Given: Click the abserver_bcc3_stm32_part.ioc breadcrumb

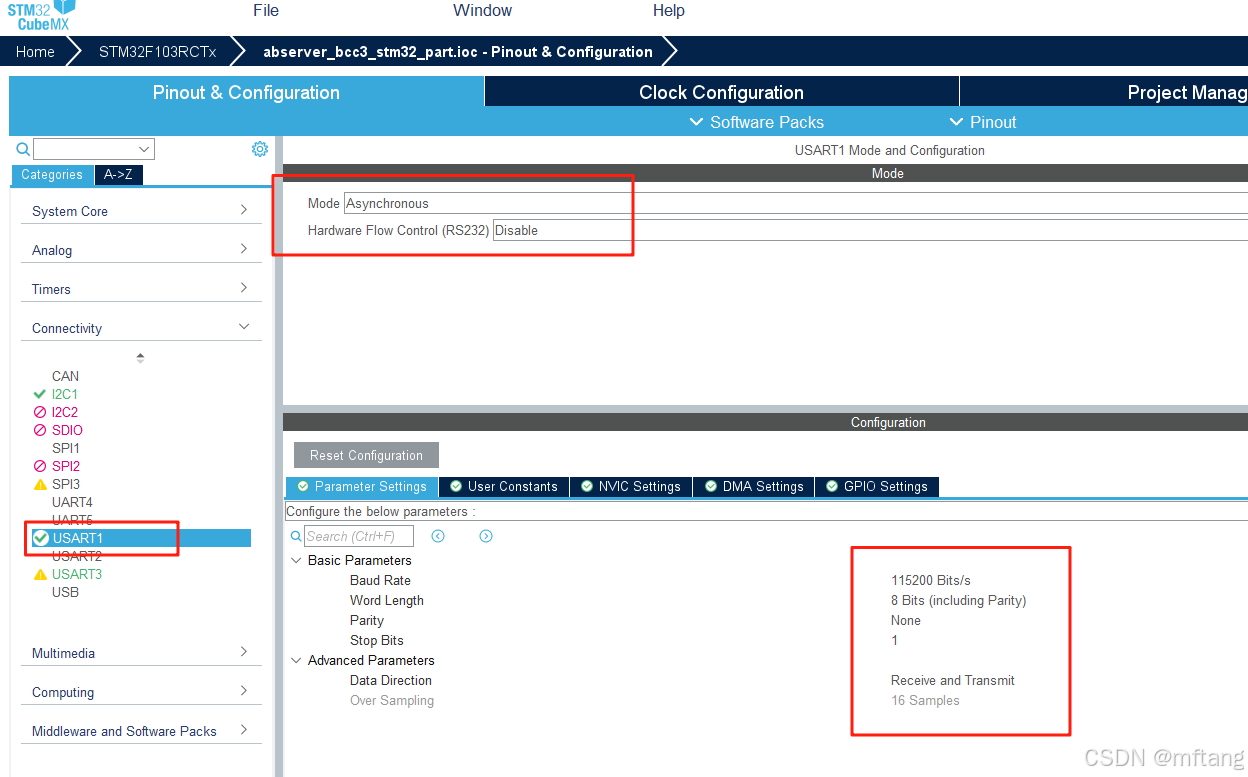Looking at the screenshot, I should click(x=457, y=52).
